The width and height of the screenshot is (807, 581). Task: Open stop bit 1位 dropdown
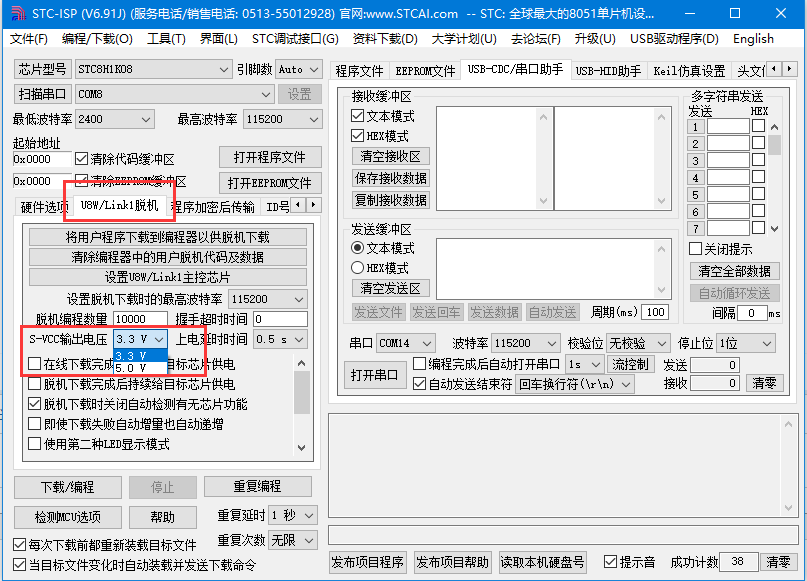point(746,343)
